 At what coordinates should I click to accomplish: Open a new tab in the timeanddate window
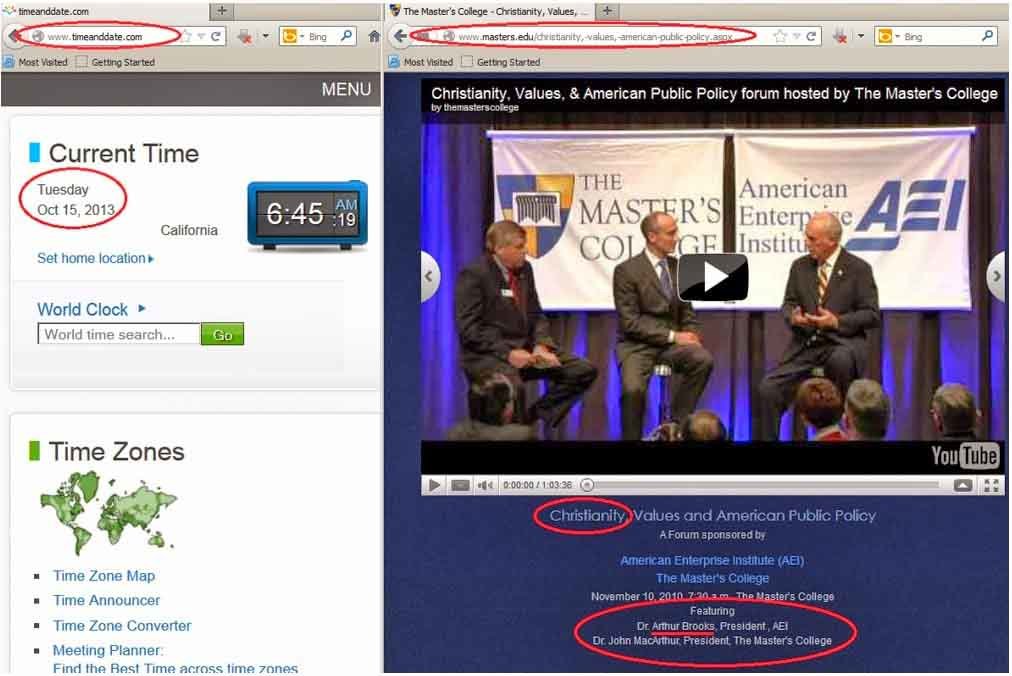click(x=221, y=11)
